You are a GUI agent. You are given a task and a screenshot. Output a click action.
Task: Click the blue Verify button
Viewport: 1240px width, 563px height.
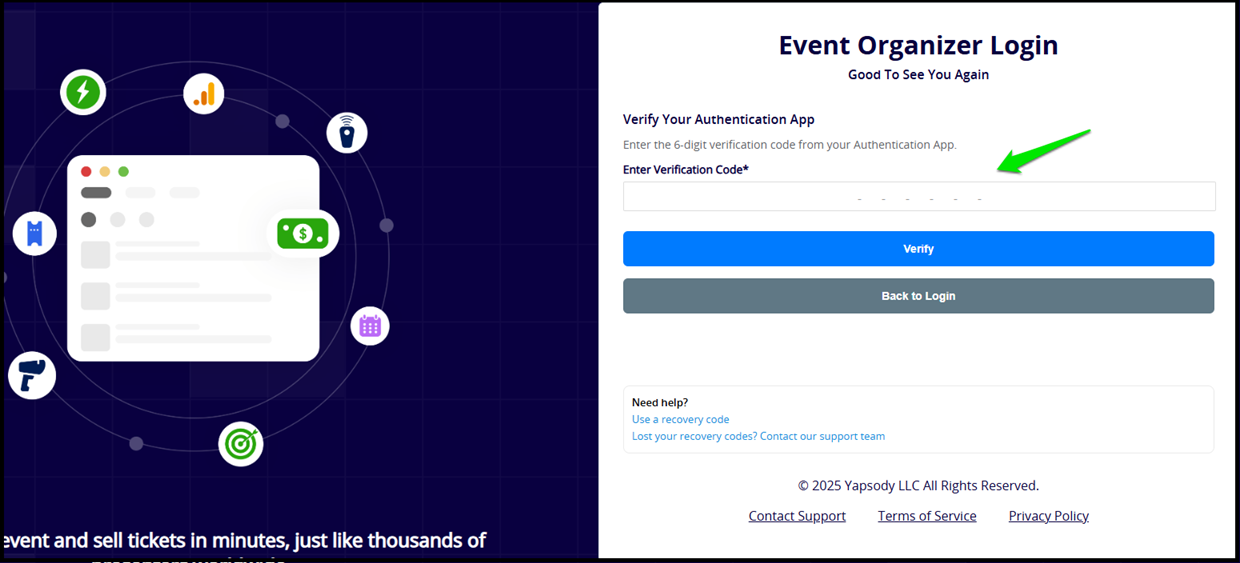pos(918,249)
